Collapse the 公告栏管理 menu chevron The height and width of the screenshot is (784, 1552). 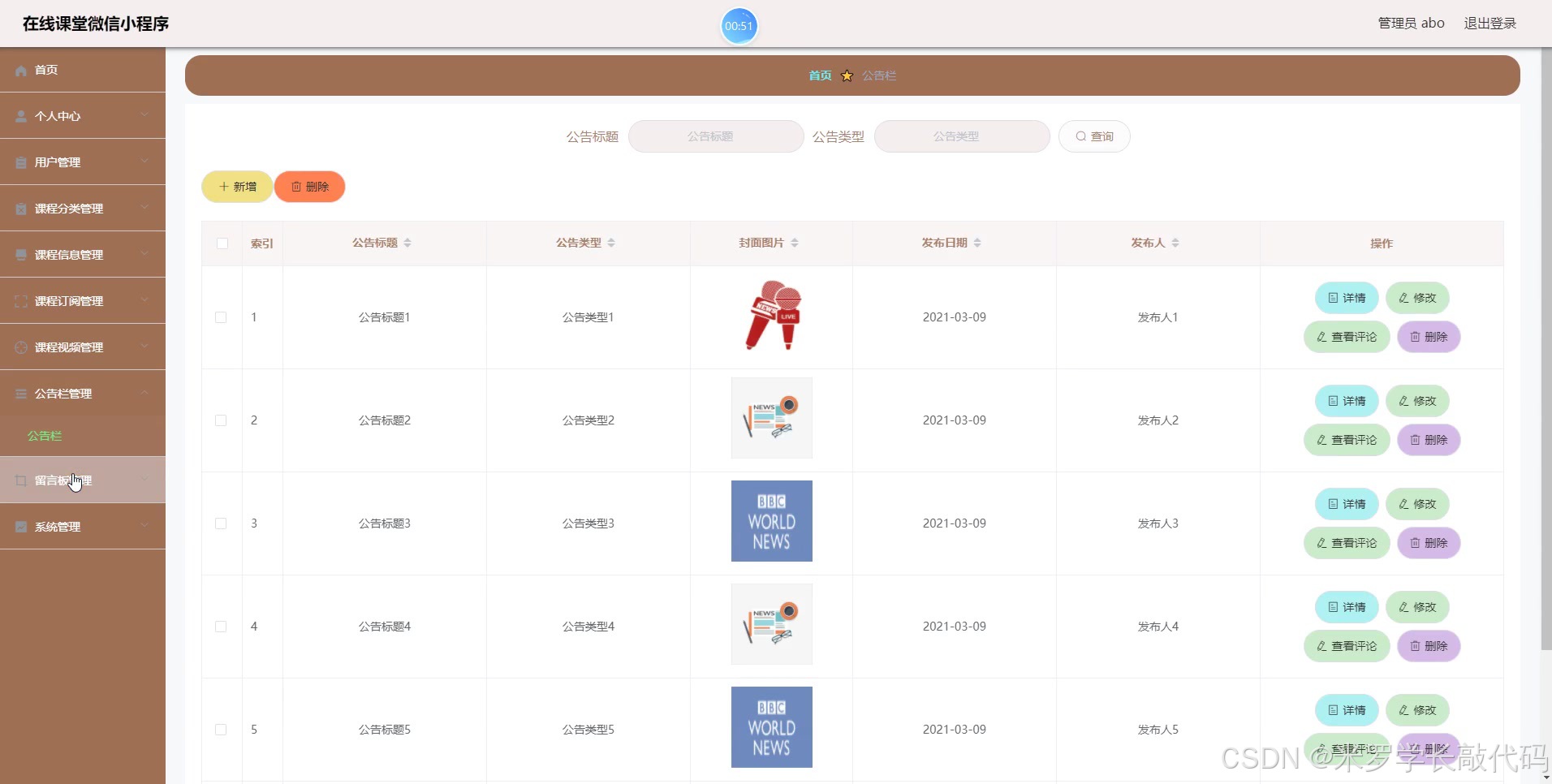point(144,393)
